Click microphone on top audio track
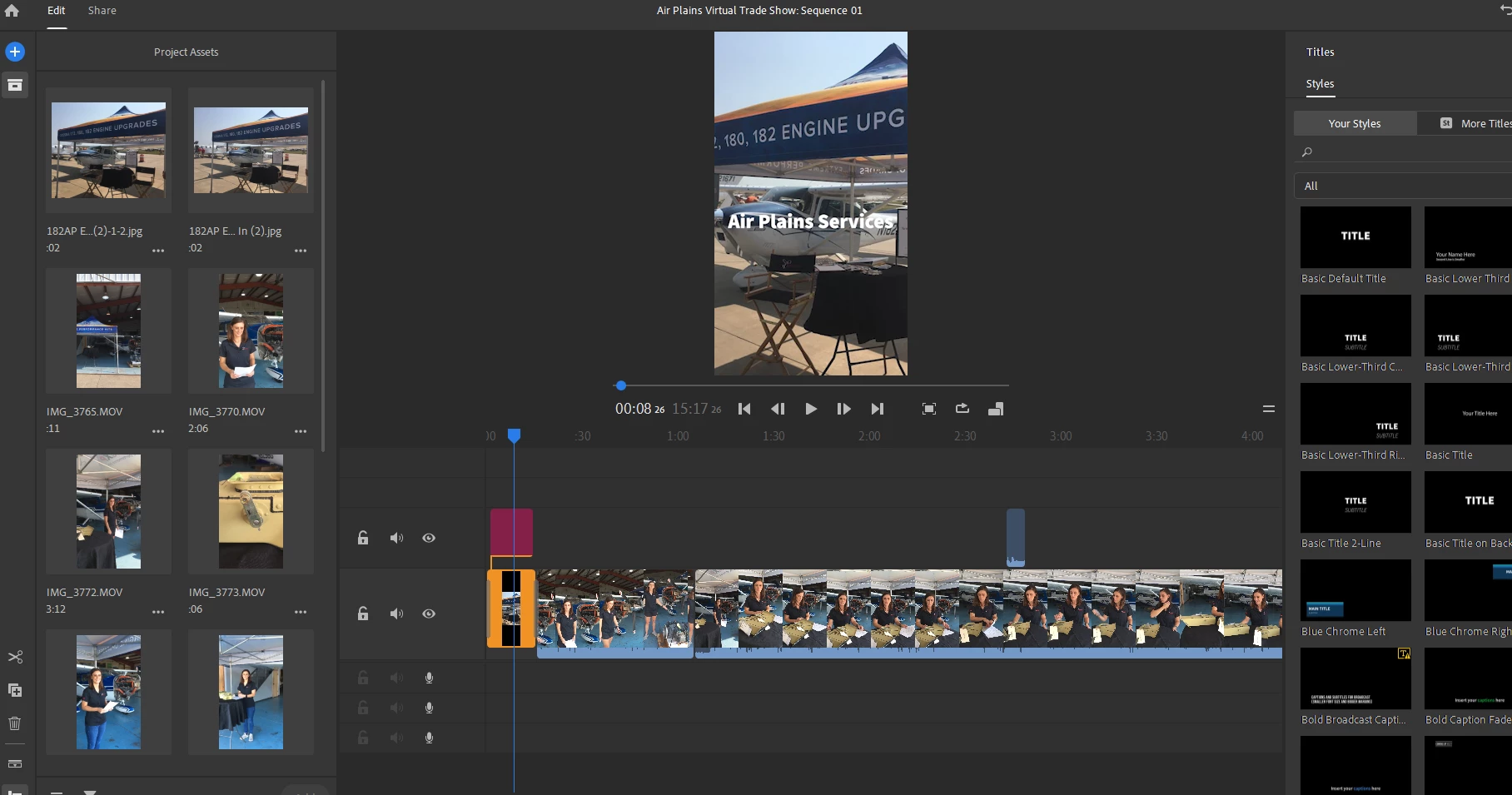Viewport: 1512px width, 795px height. 429,678
